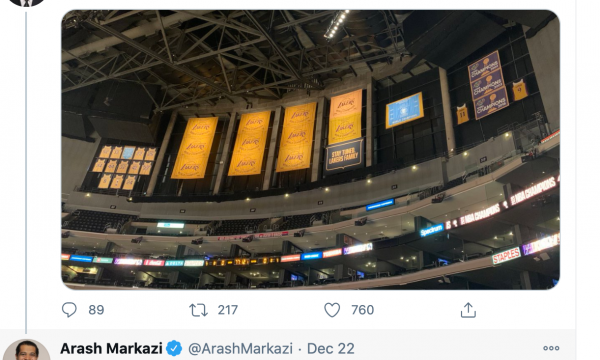Screen dimensions: 600x360
Task: Open the three-dot more options menu
Action: click(551, 348)
